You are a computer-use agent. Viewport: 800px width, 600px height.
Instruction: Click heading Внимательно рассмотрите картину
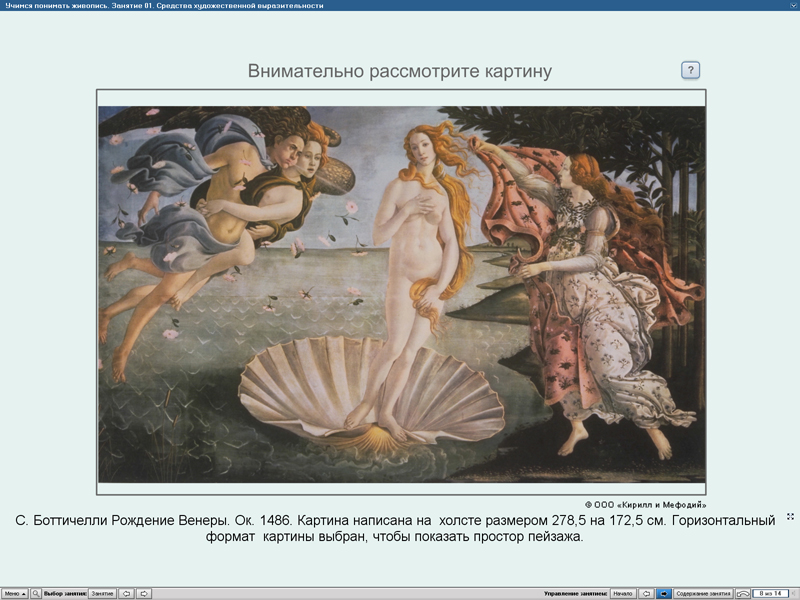[x=399, y=71]
